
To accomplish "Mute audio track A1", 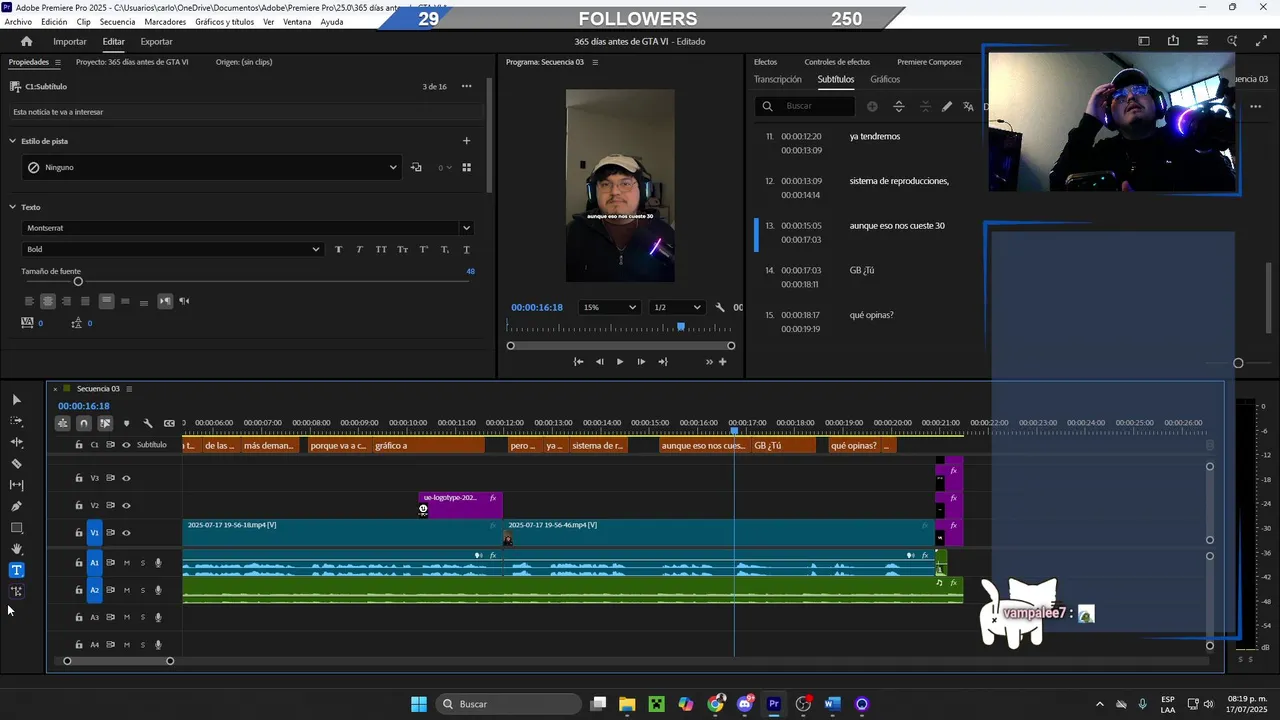I will pyautogui.click(x=126, y=563).
